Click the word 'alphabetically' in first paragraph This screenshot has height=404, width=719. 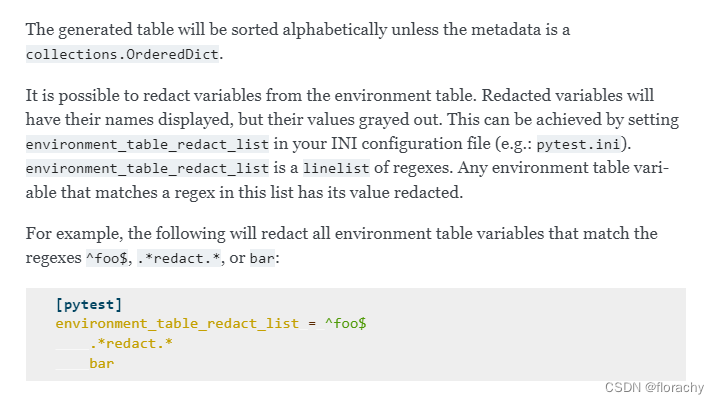(x=335, y=30)
